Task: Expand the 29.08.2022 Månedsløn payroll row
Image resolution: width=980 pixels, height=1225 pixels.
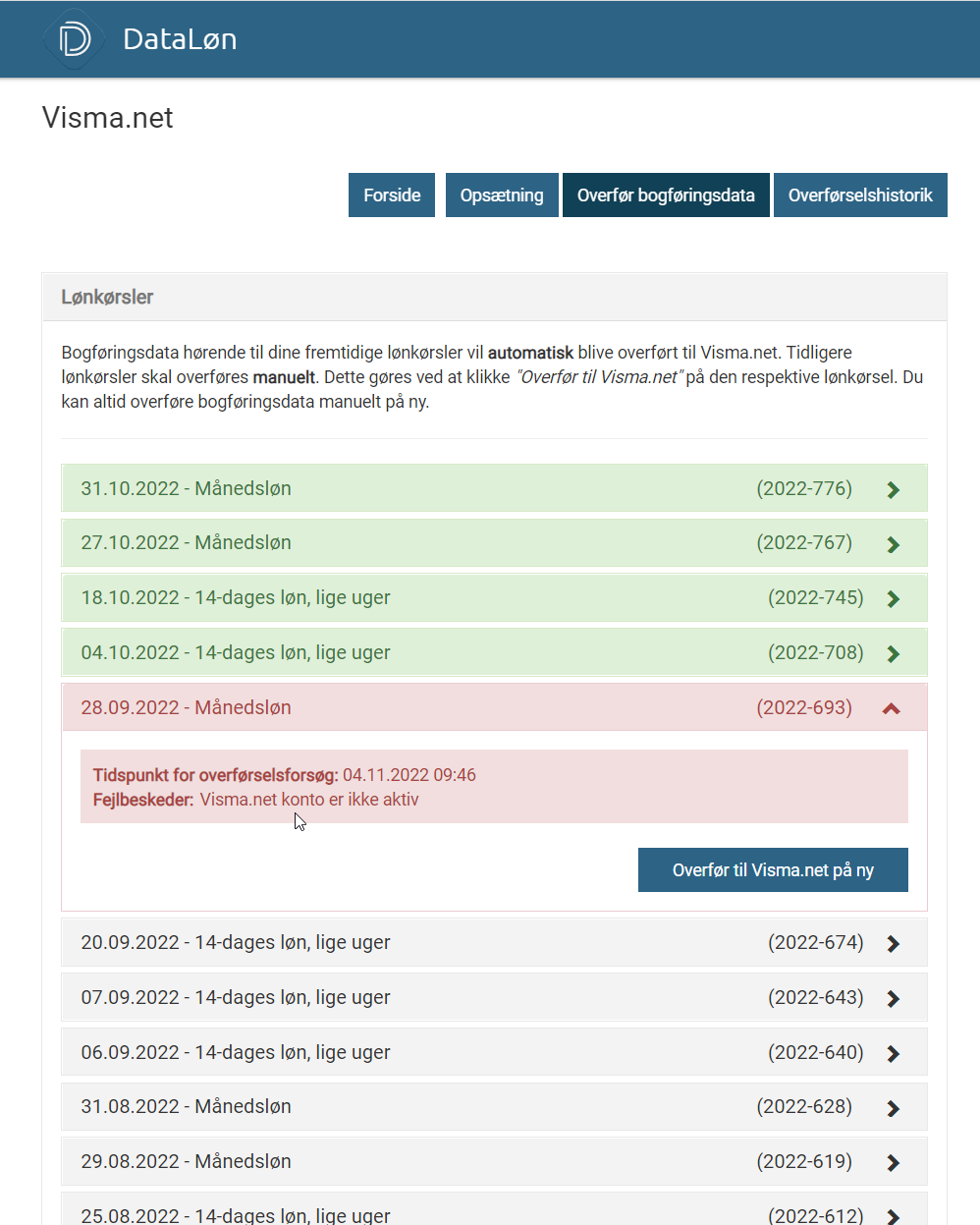Action: tap(494, 1162)
